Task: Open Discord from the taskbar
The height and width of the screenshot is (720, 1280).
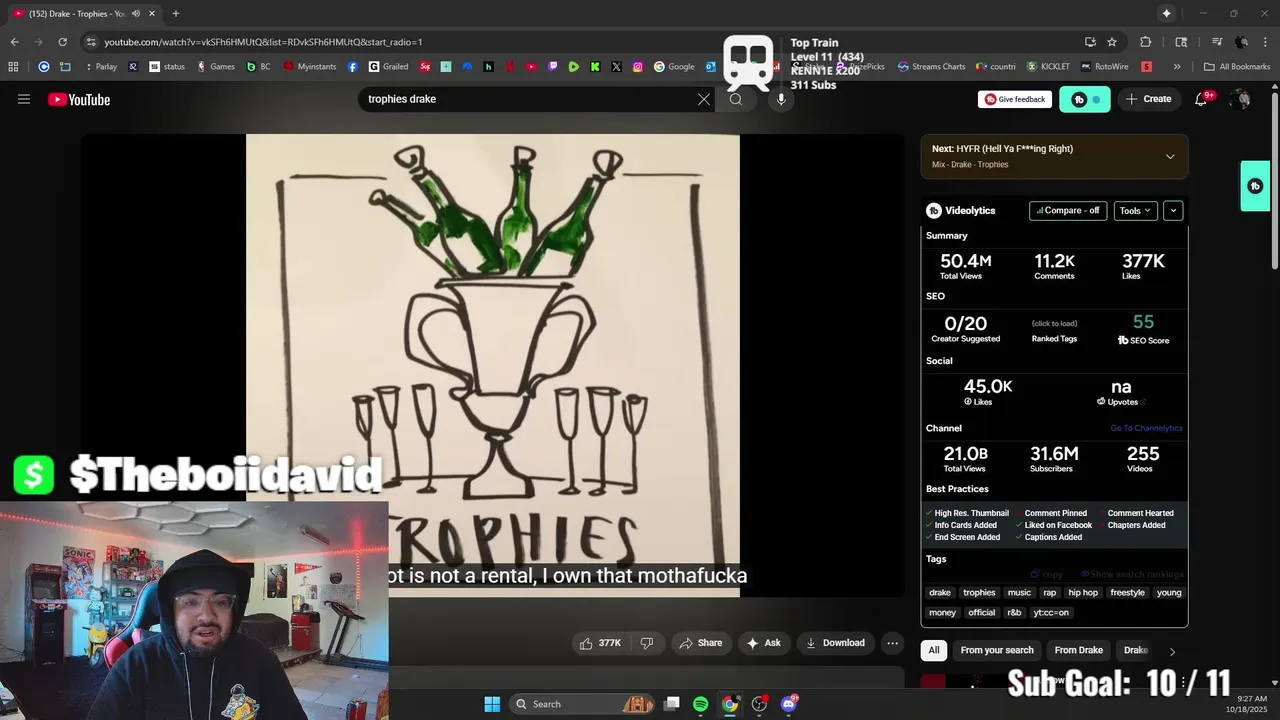Action: coord(789,704)
